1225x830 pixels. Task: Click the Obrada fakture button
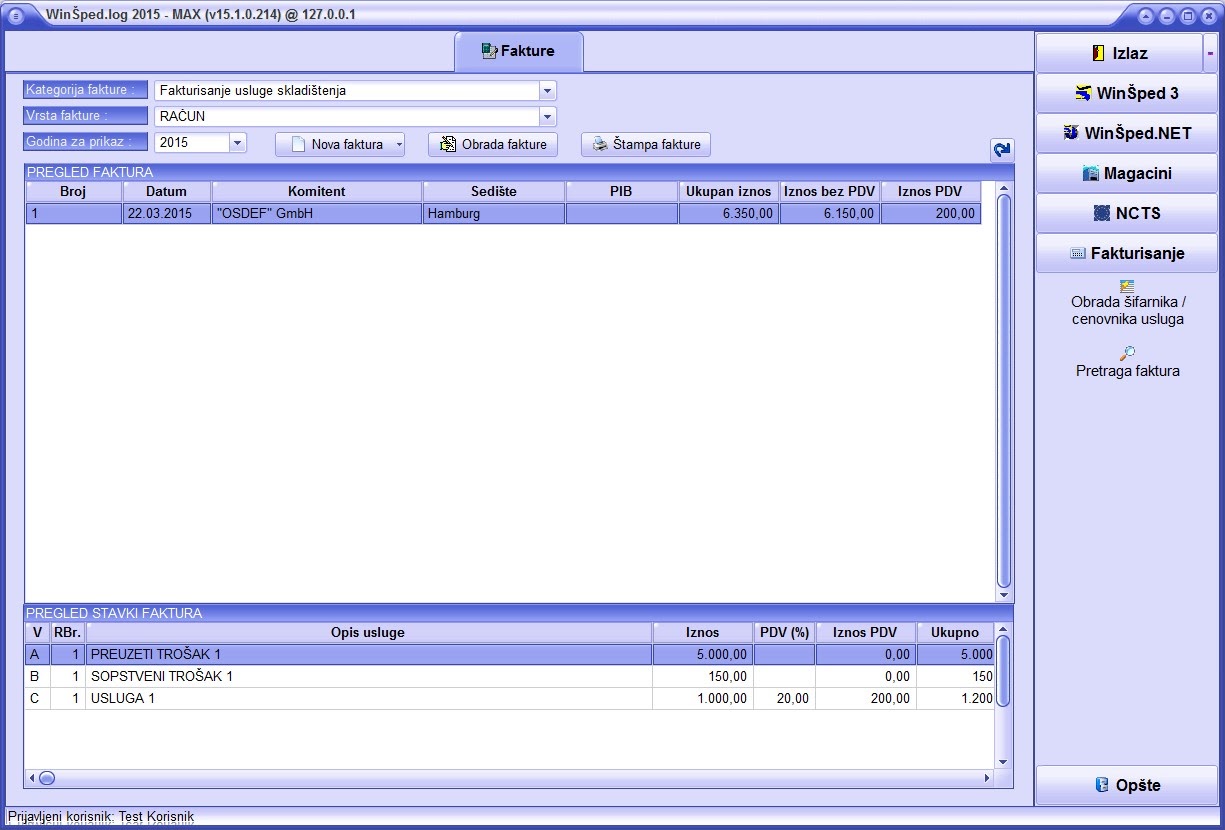tap(493, 144)
